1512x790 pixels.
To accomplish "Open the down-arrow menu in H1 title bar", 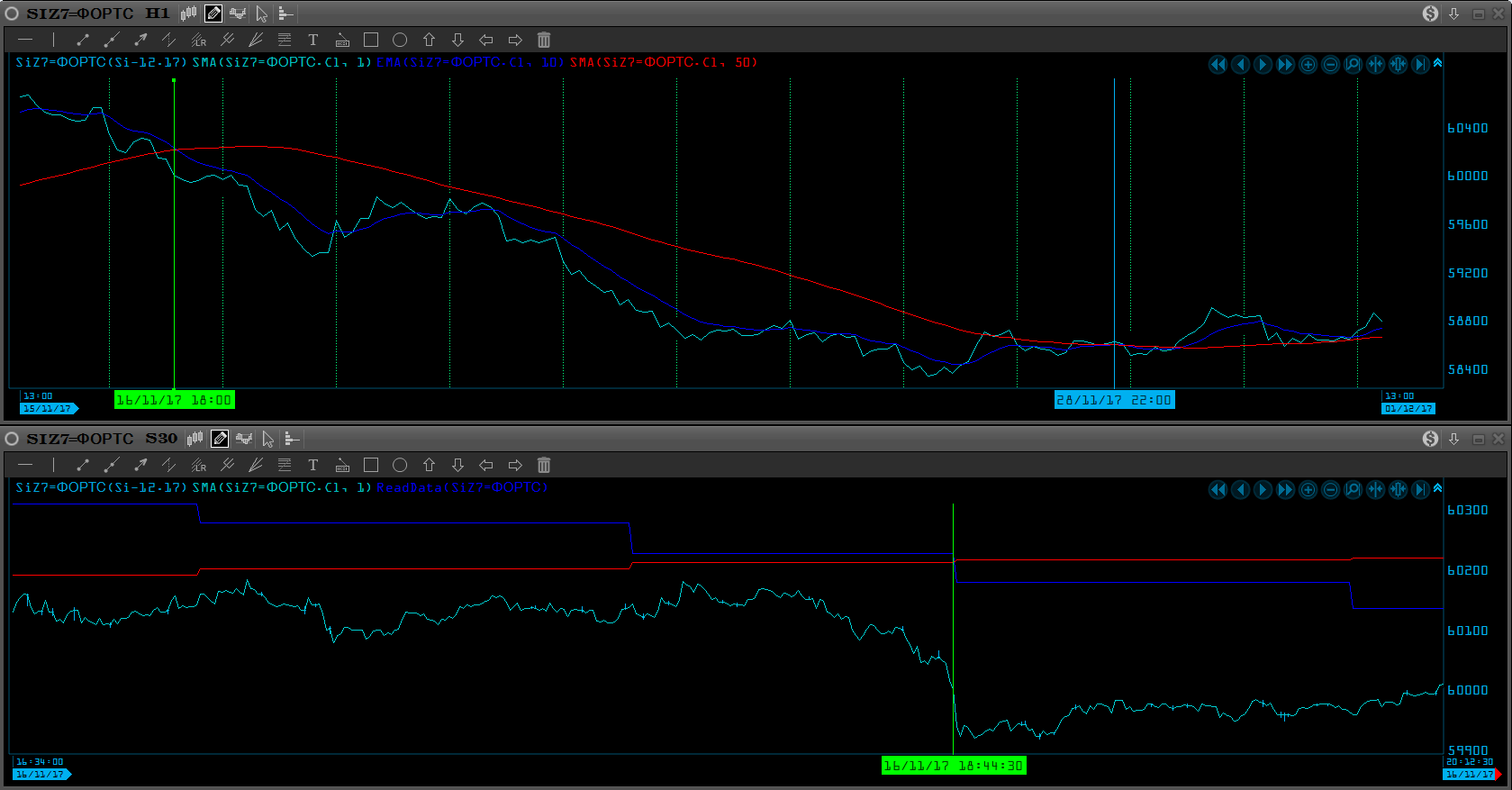I will (1453, 14).
